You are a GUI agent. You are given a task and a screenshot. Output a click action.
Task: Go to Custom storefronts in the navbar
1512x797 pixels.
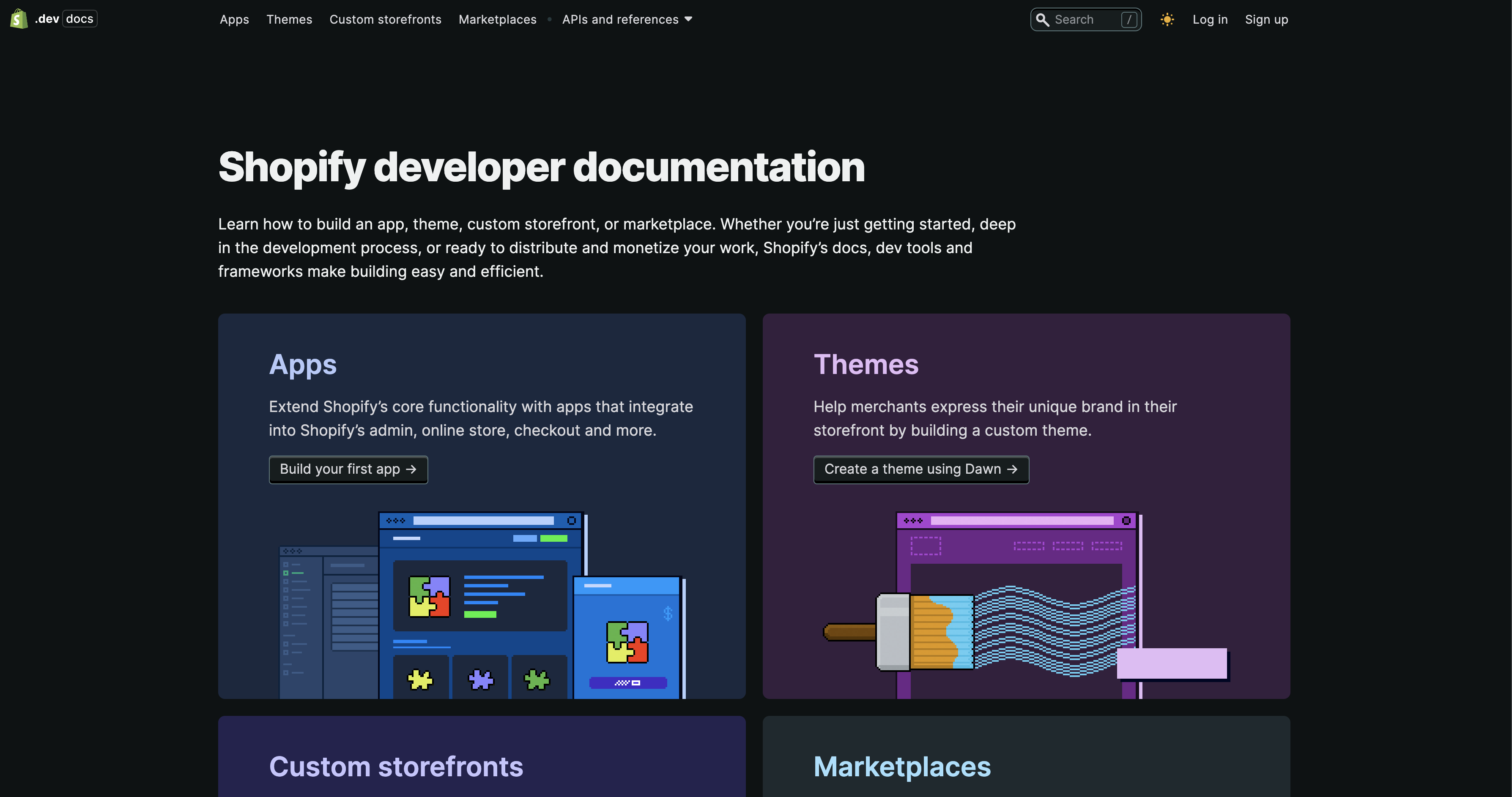click(x=385, y=19)
